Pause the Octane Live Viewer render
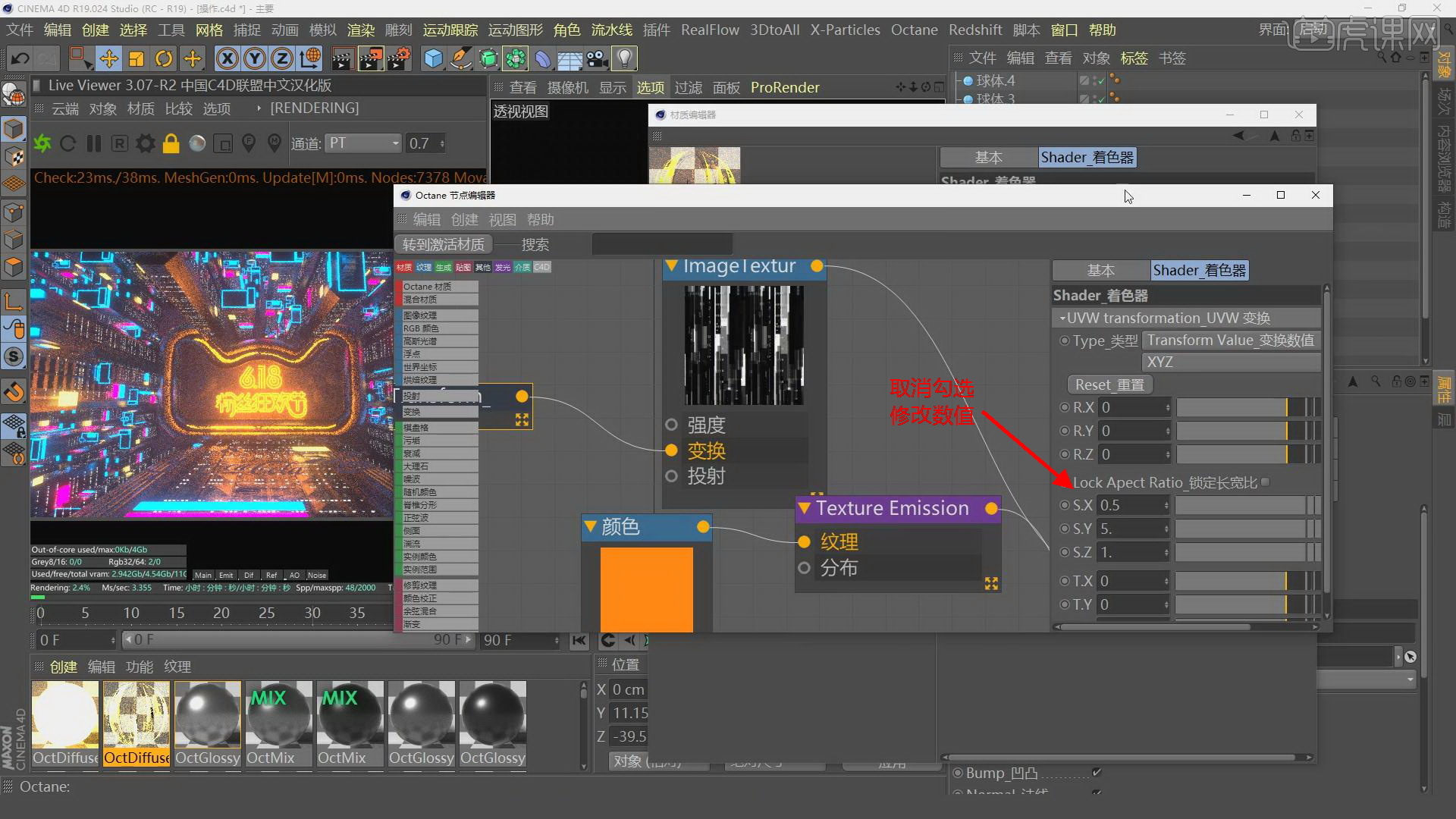 [x=94, y=143]
